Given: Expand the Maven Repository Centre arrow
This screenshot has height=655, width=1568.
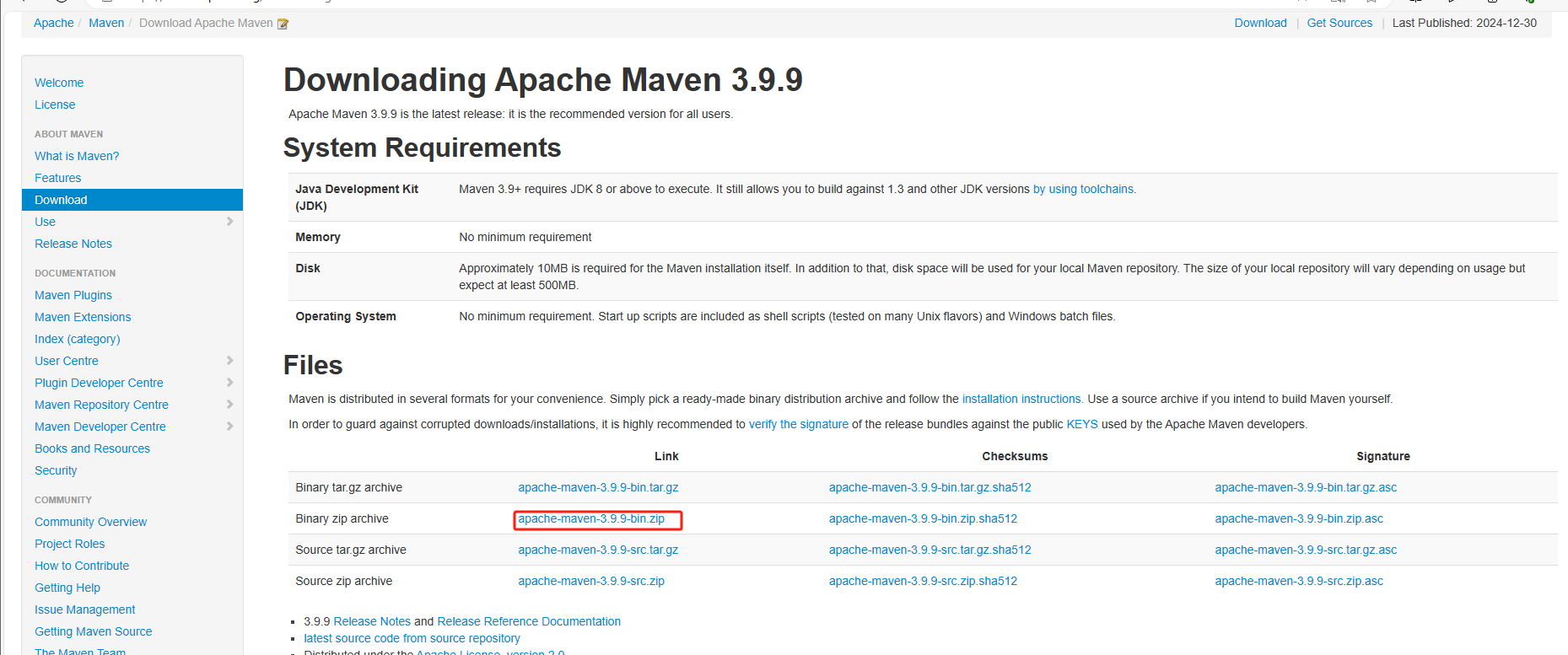Looking at the screenshot, I should pos(229,405).
